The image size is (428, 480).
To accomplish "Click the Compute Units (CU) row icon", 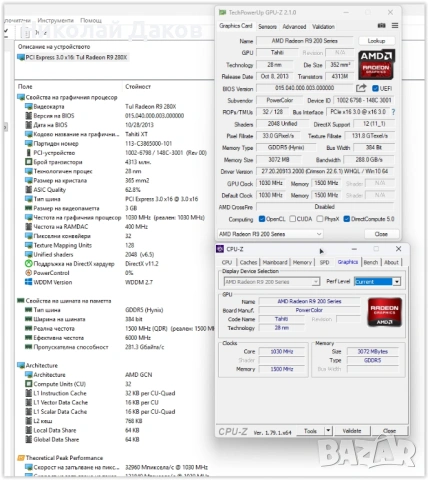I will tap(29, 384).
